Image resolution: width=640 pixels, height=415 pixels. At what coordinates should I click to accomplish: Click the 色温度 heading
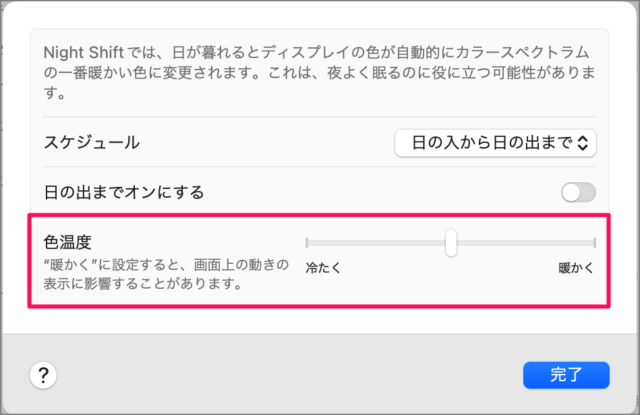tap(68, 243)
